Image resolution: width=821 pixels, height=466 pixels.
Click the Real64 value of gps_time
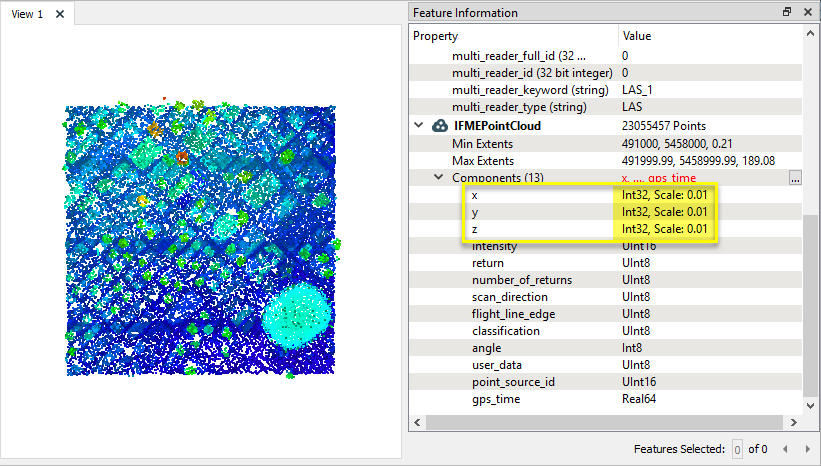(639, 399)
